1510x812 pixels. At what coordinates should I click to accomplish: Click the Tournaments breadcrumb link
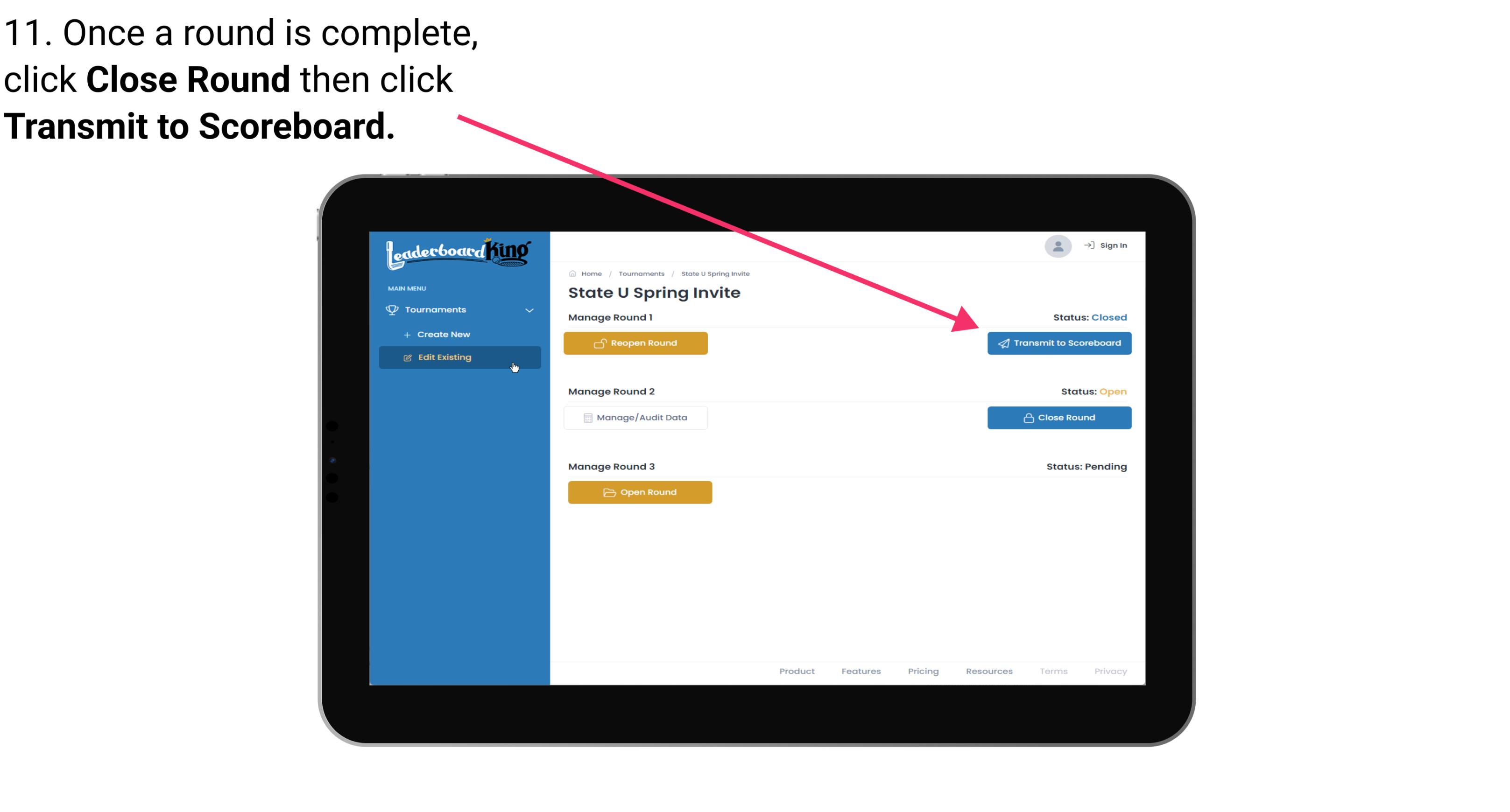tap(640, 273)
